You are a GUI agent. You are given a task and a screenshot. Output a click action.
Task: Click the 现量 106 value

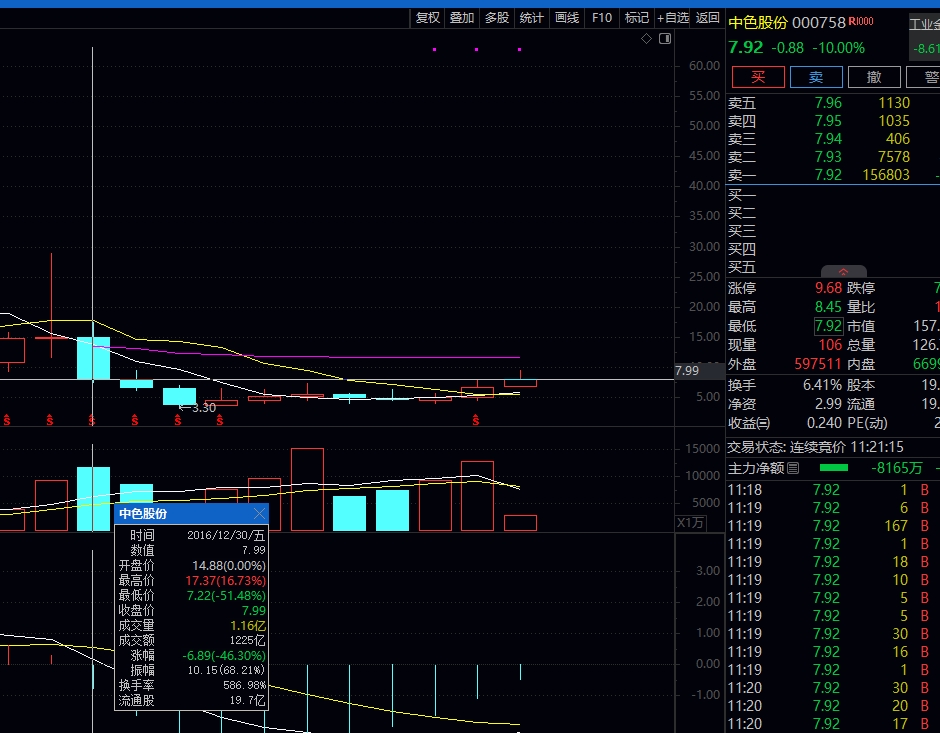tap(830, 345)
